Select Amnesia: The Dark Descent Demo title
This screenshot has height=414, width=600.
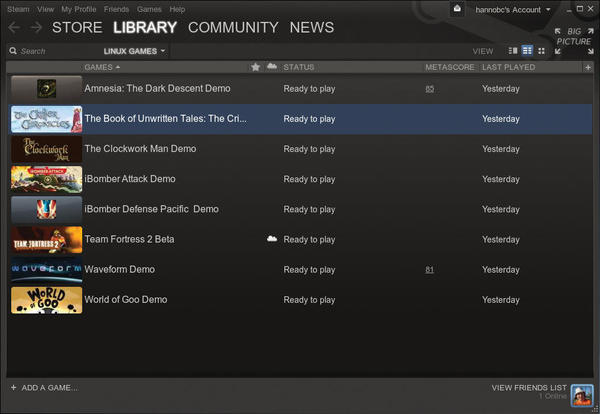point(157,88)
